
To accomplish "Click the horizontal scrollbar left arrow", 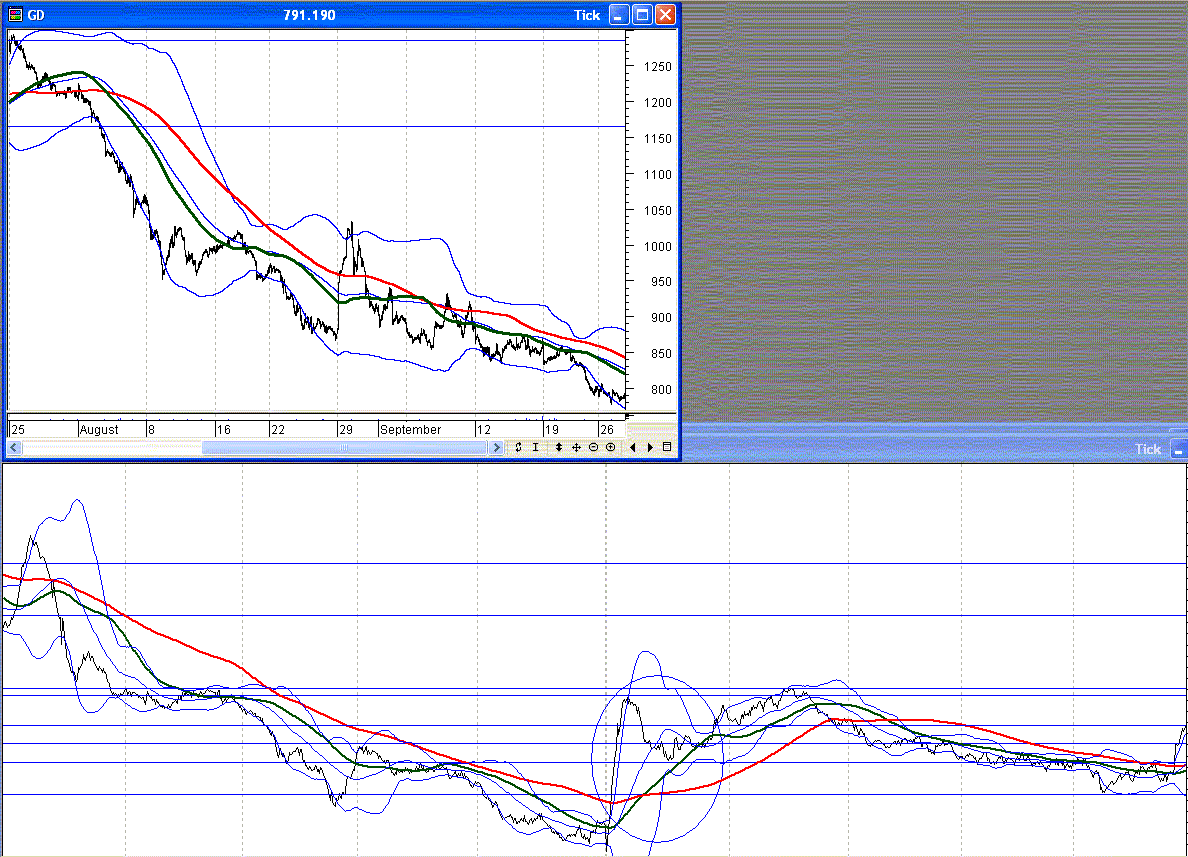I will pyautogui.click(x=14, y=448).
